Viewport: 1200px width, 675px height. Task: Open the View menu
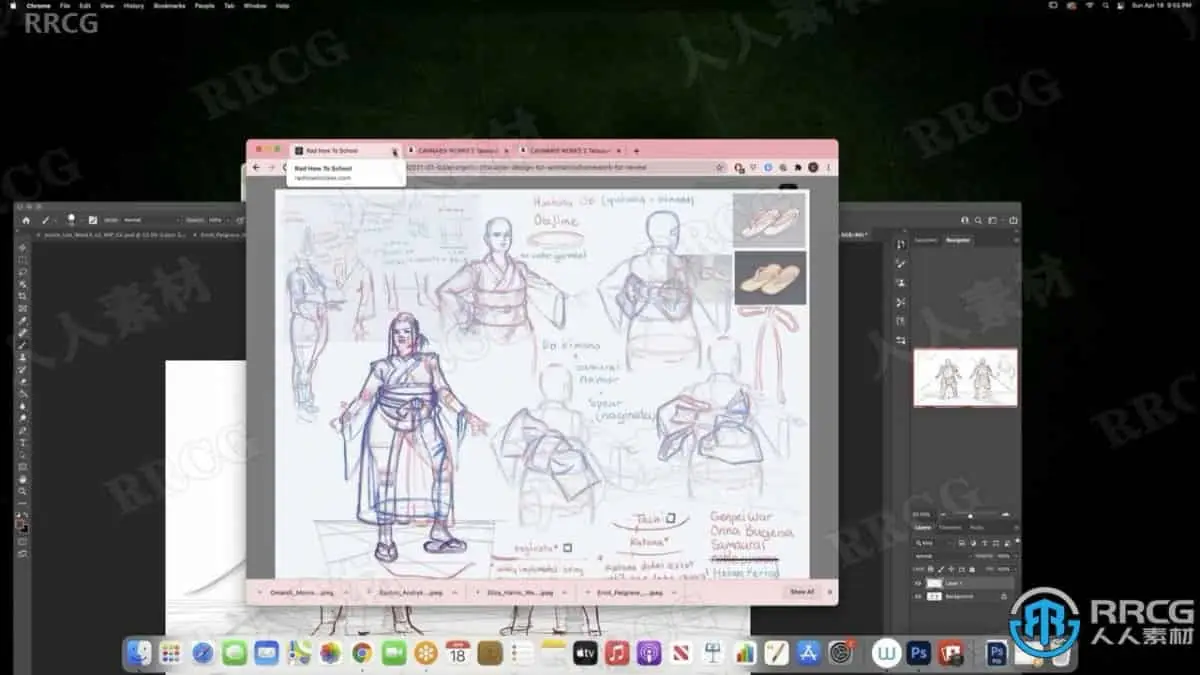(x=106, y=5)
